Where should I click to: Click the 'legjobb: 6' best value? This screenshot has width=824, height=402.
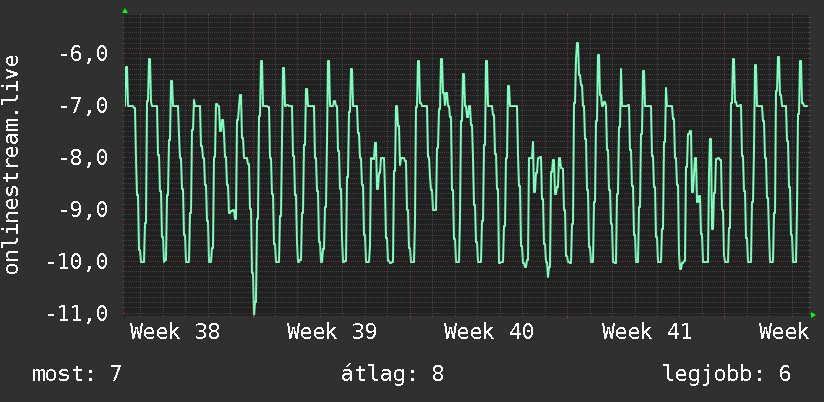[727, 374]
